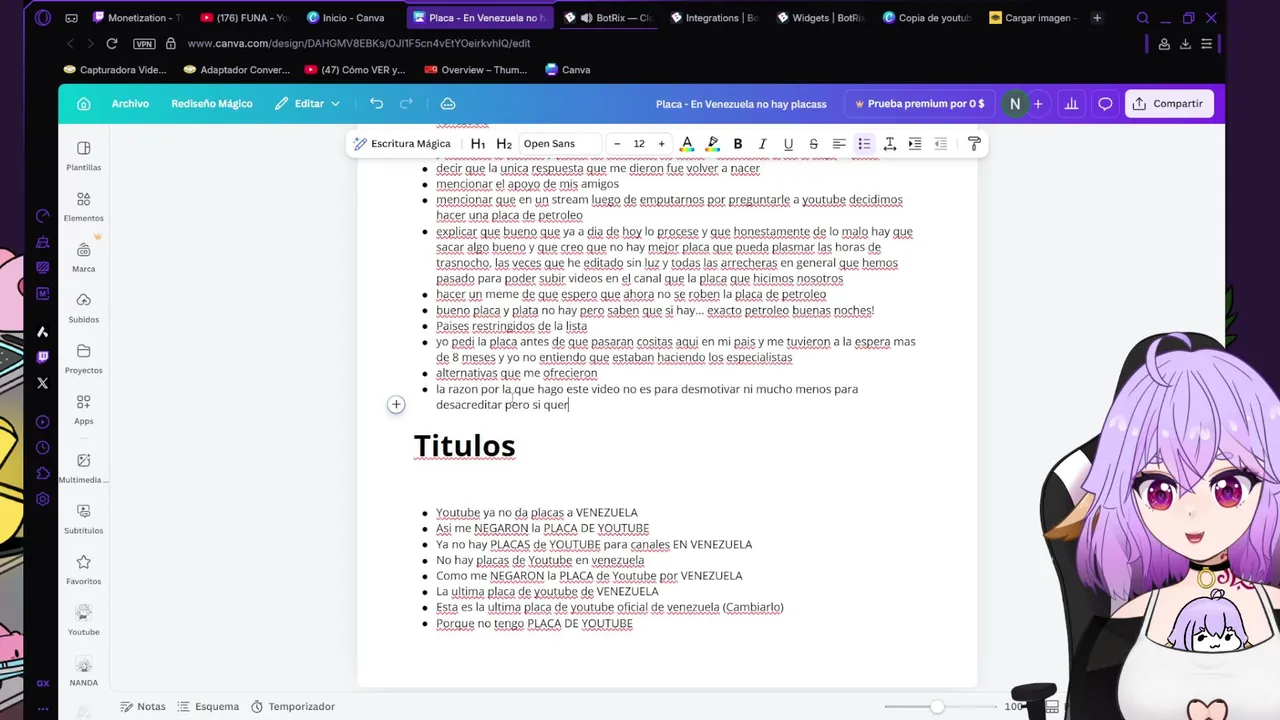Switch to the BotRix browser tab

[608, 18]
